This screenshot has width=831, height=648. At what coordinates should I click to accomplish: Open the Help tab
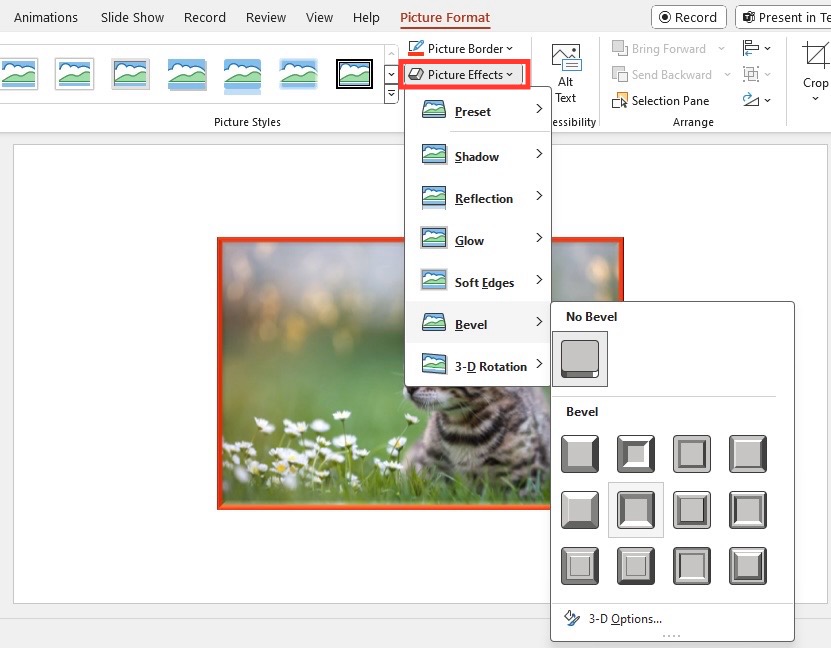(x=366, y=17)
